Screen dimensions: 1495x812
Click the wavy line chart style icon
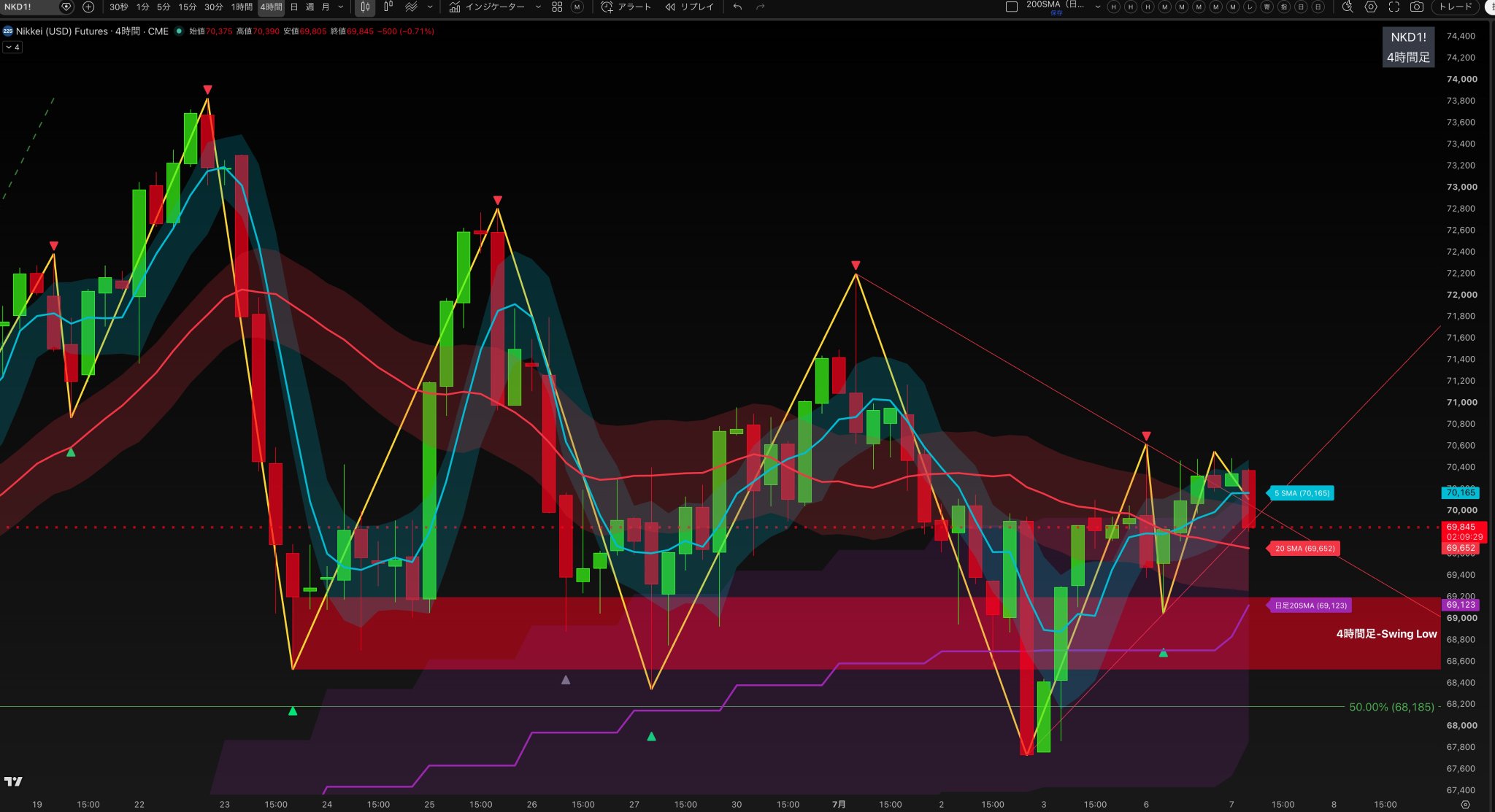coord(411,7)
